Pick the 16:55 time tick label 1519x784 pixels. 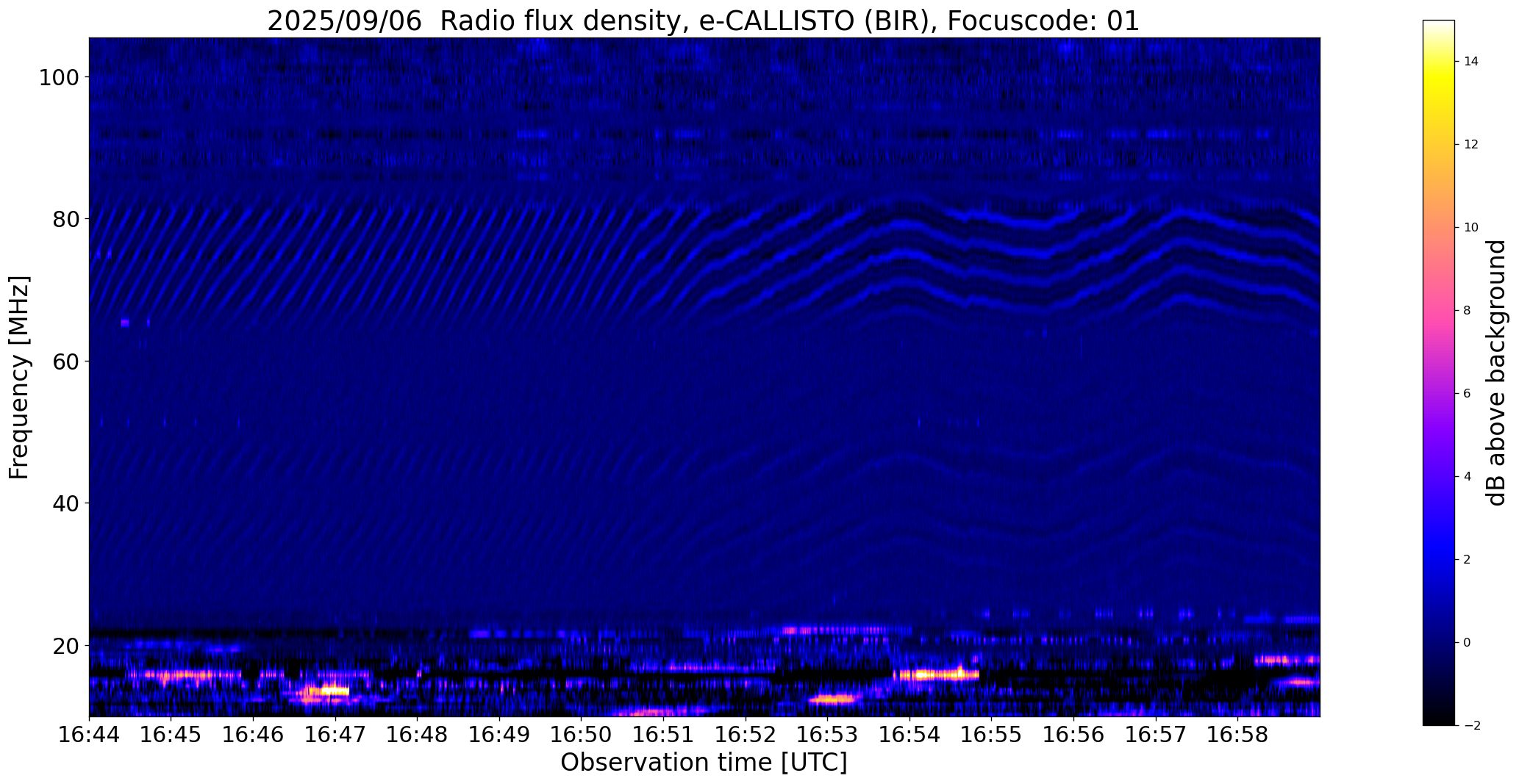[991, 734]
